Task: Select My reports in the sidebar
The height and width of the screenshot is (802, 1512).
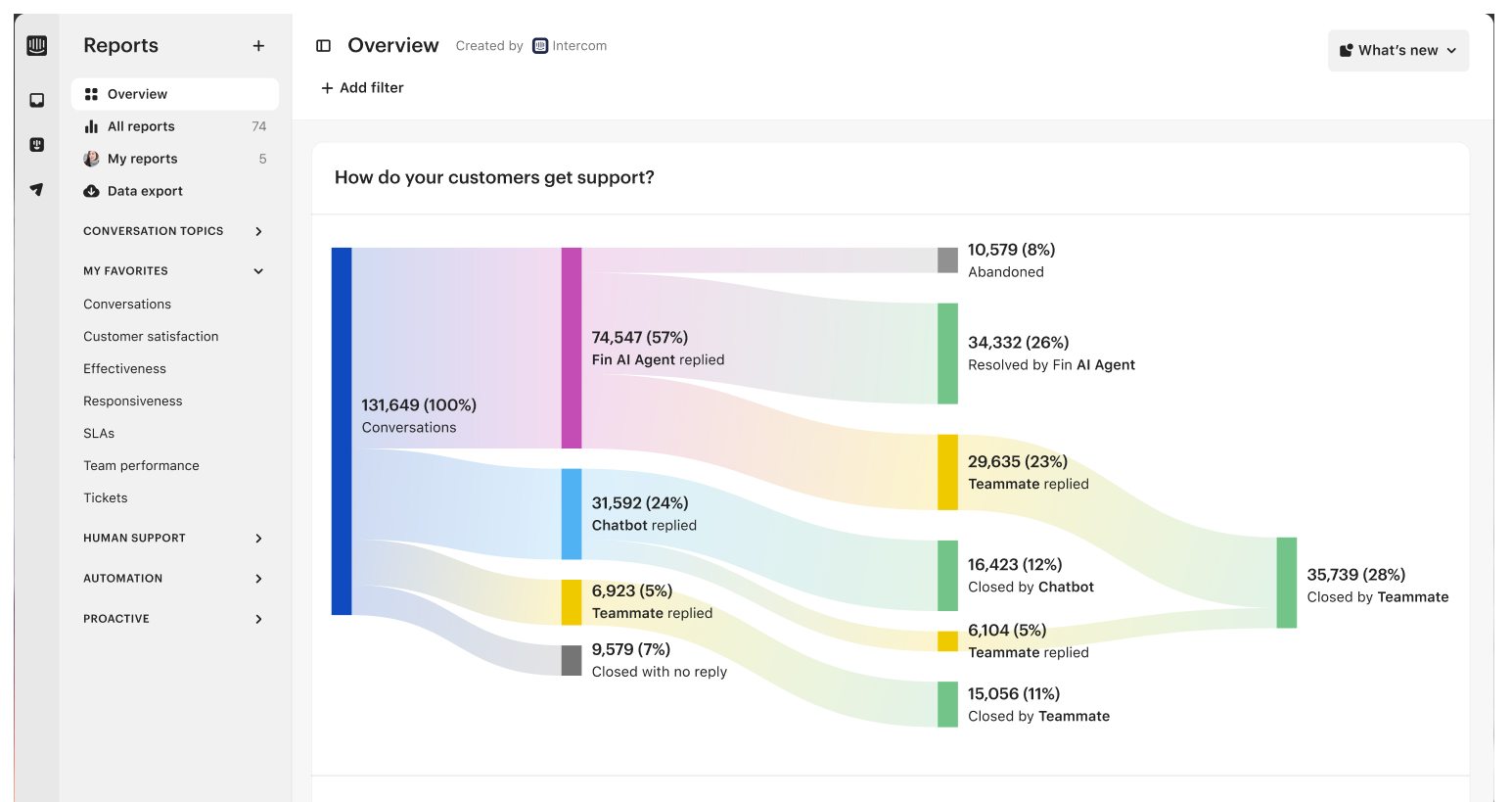Action: click(x=143, y=159)
